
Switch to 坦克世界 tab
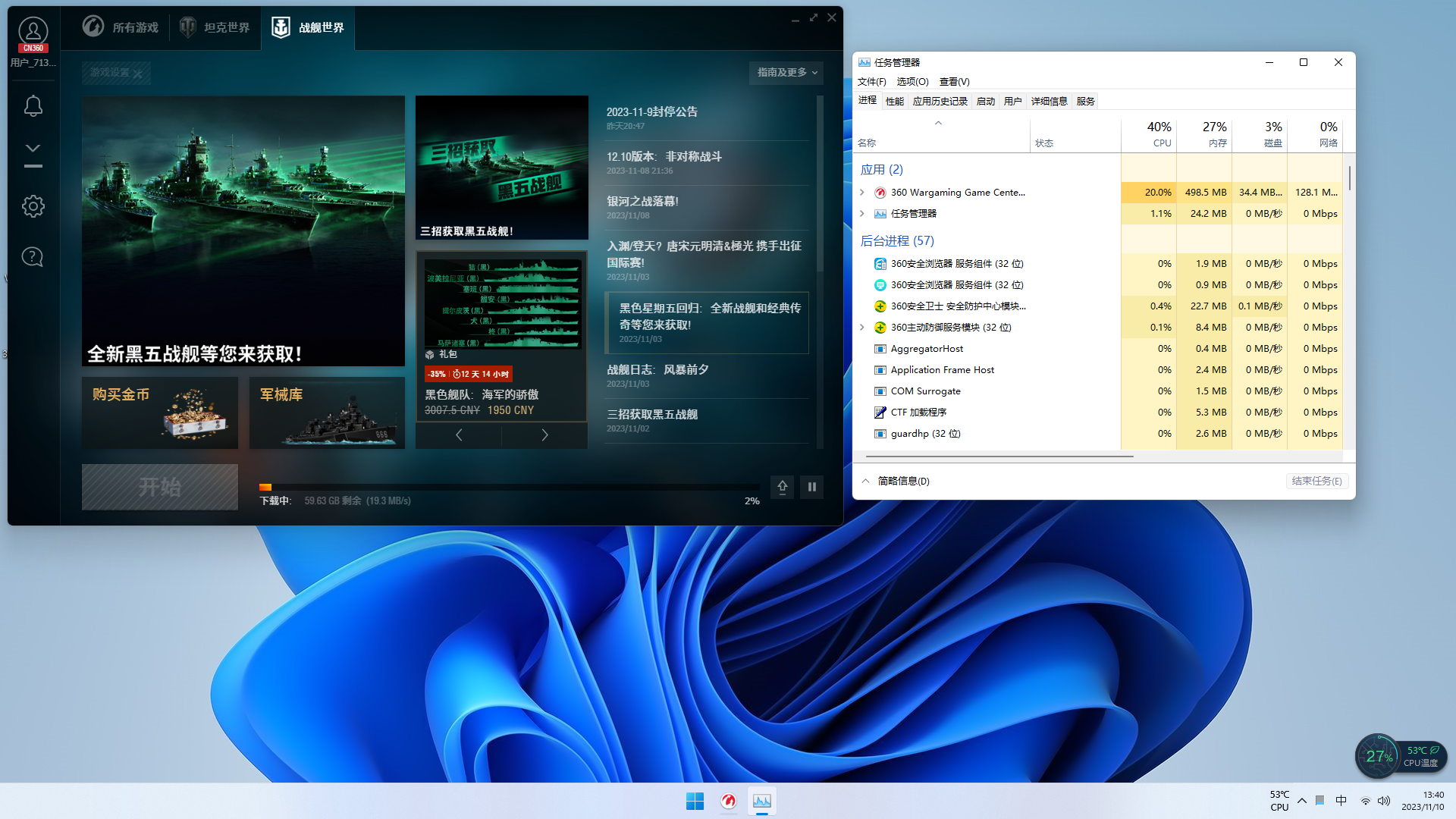click(215, 27)
